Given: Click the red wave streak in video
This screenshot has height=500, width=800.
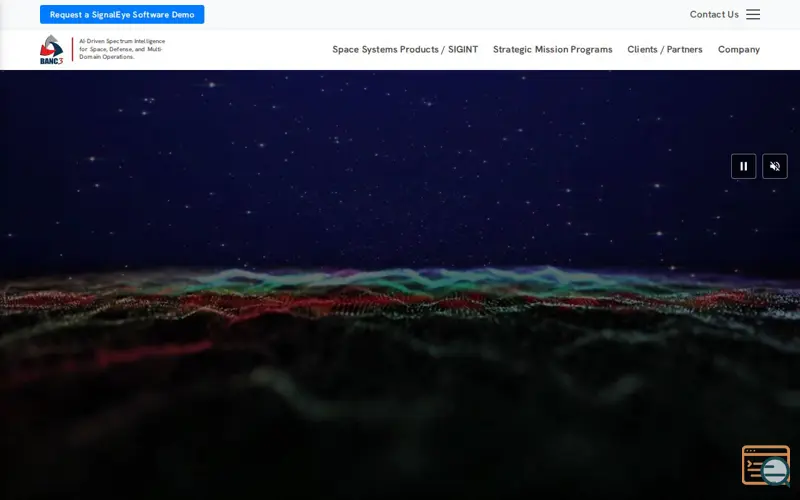Looking at the screenshot, I should click(153, 352).
